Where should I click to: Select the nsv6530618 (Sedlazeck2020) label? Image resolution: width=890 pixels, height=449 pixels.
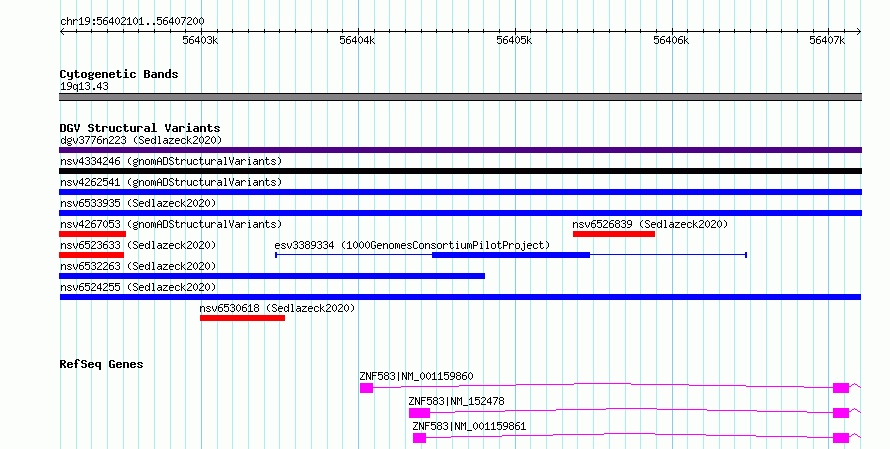(x=277, y=308)
